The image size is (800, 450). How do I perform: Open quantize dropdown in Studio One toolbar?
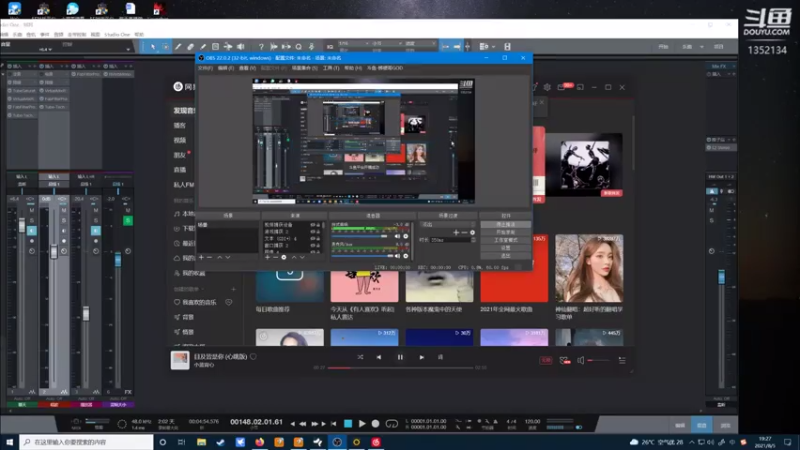pyautogui.click(x=354, y=43)
